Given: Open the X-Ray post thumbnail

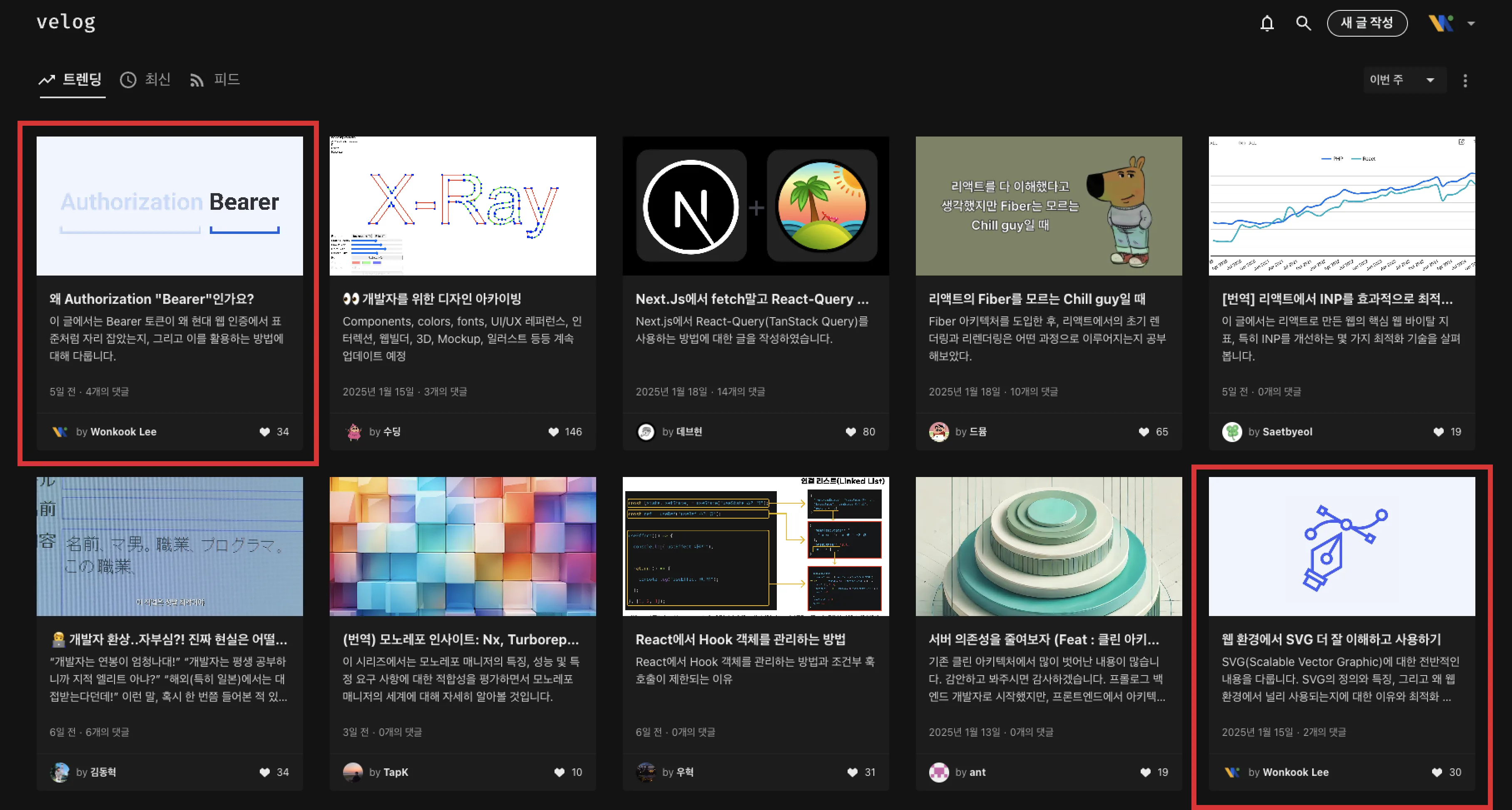Looking at the screenshot, I should coord(463,206).
